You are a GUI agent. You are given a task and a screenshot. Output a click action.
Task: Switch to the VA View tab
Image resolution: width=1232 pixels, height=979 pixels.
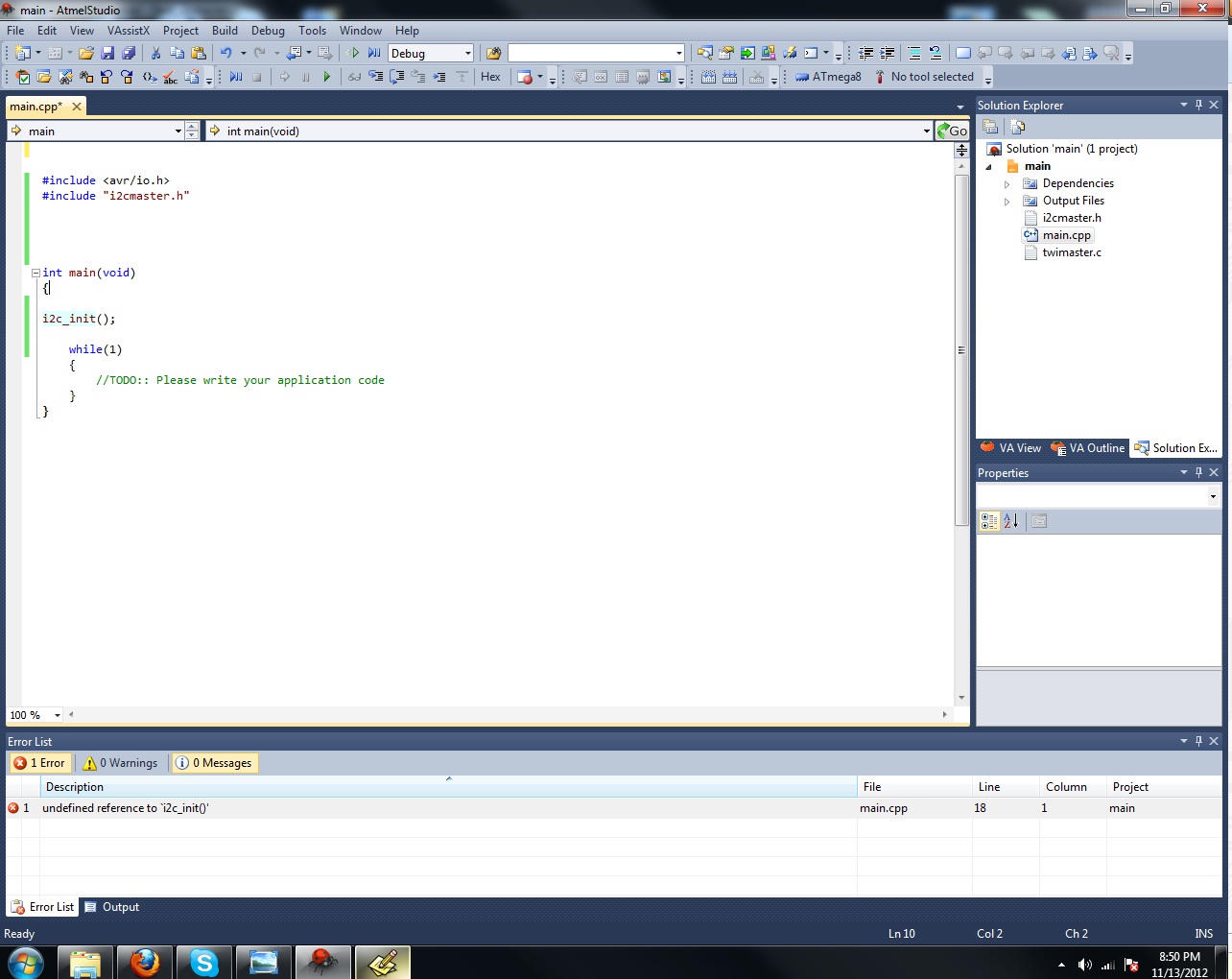[x=1011, y=448]
